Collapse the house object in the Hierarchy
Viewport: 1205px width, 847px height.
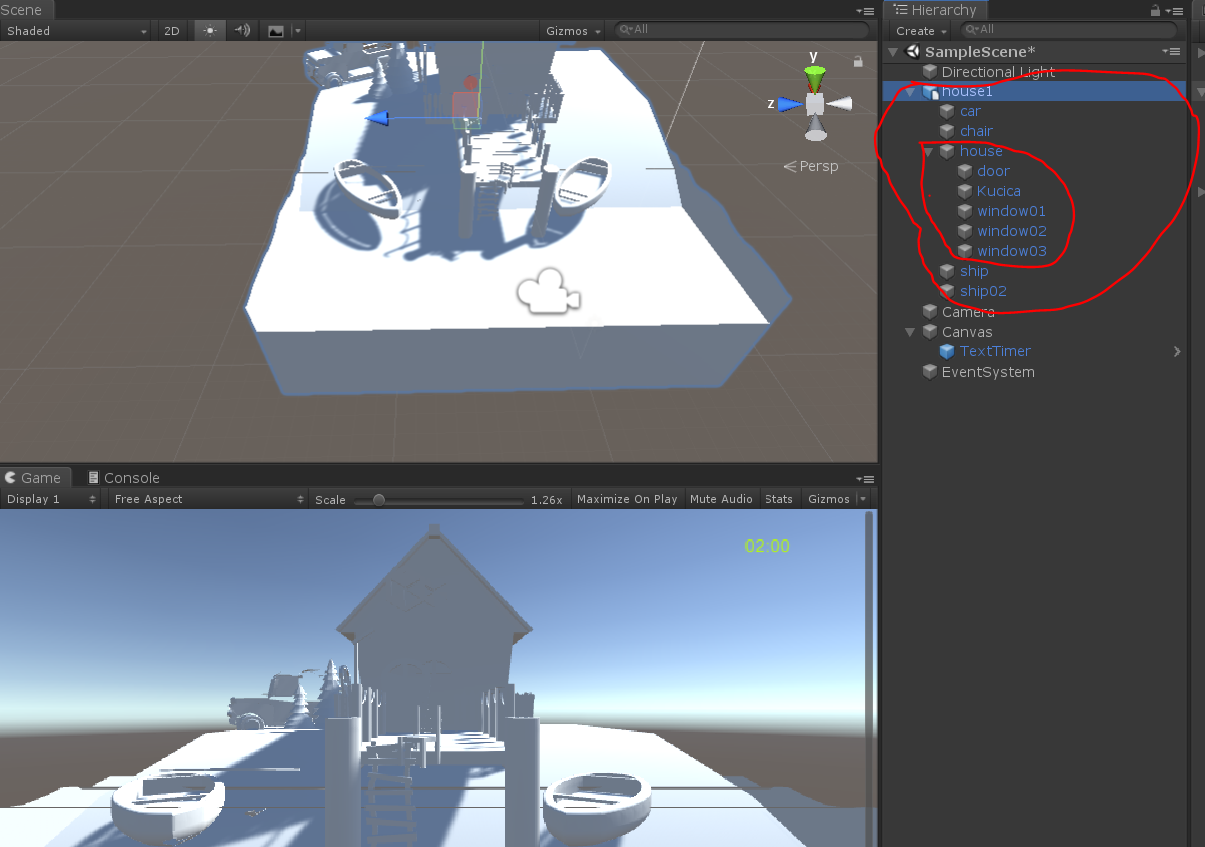929,151
